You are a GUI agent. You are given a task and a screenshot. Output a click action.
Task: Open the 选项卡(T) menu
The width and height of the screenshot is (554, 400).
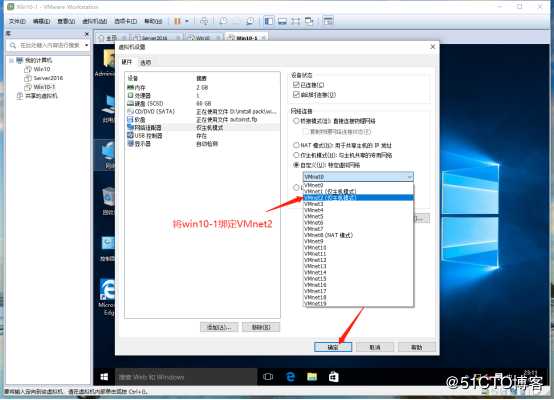(x=125, y=21)
